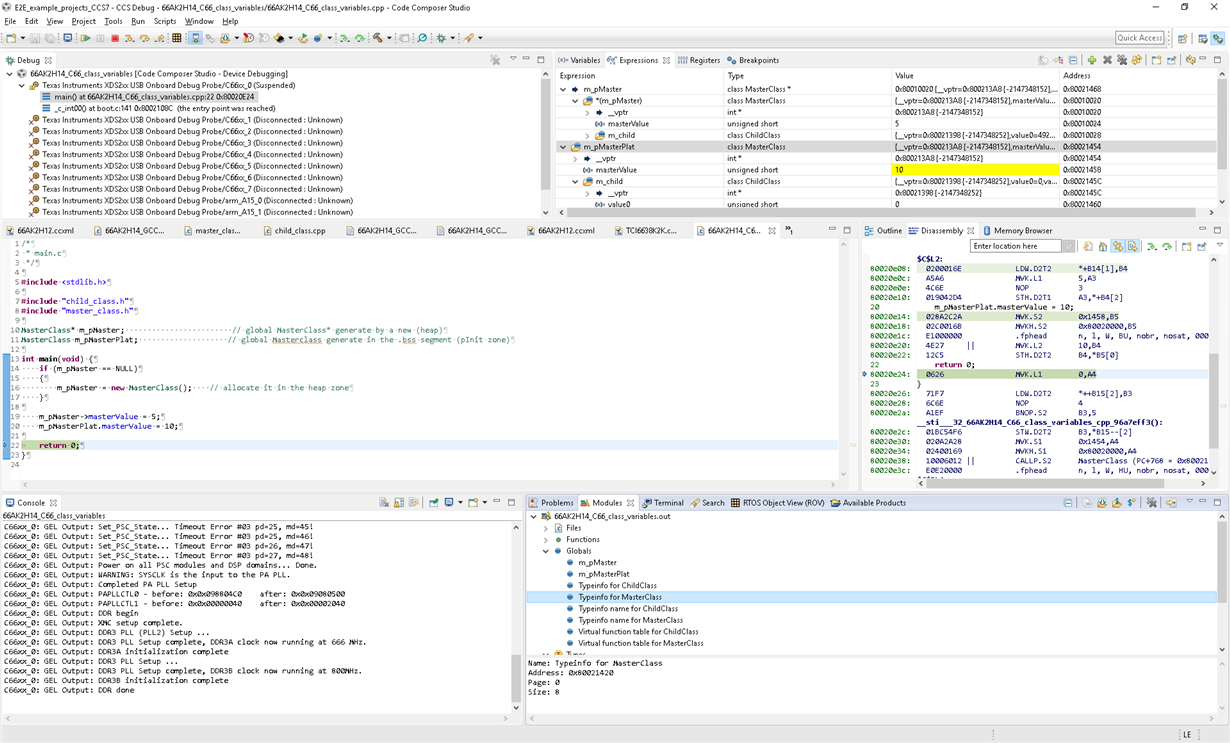The width and height of the screenshot is (1230, 743).
Task: Click the CCS Debug perspective icon
Action: (1218, 38)
